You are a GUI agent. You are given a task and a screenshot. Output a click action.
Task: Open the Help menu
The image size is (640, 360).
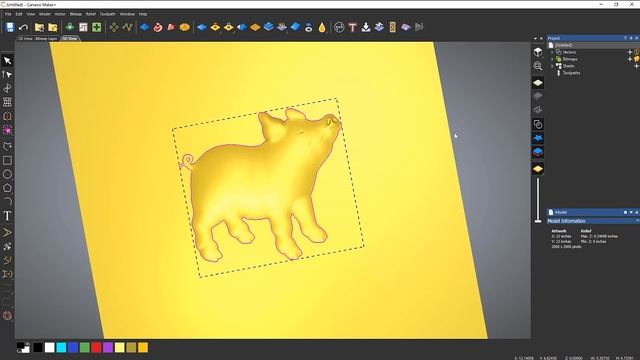tap(143, 14)
